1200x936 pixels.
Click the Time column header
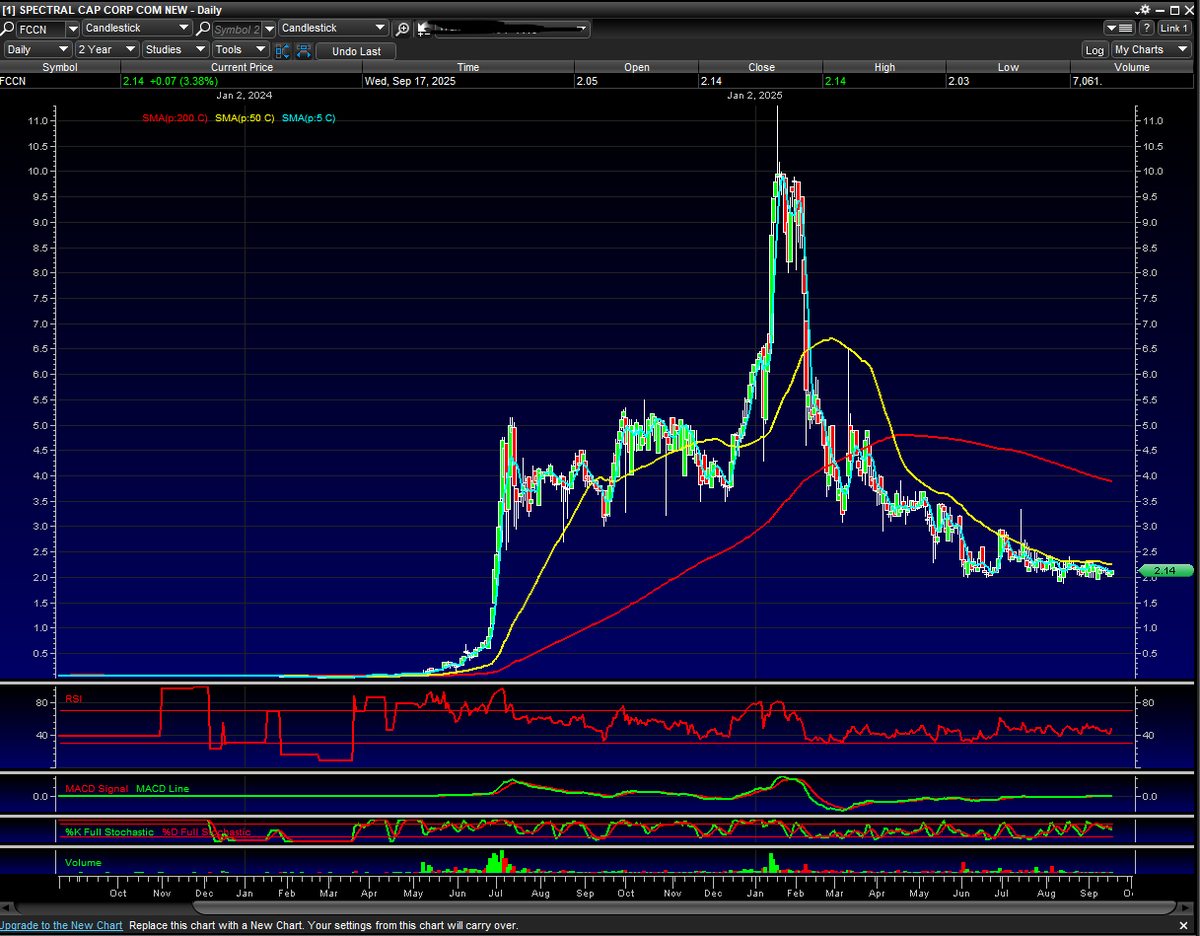point(468,67)
